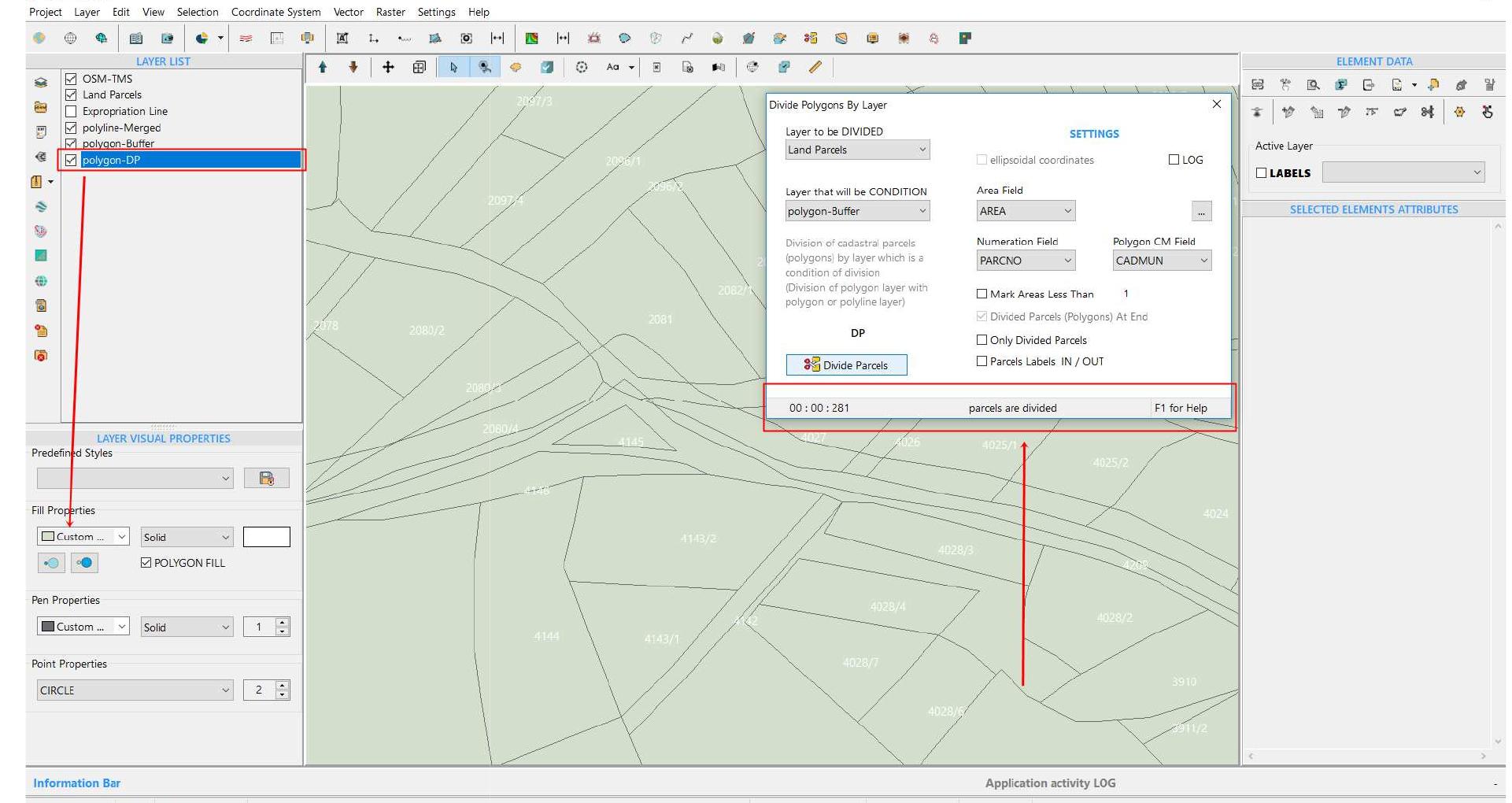Image resolution: width=1512 pixels, height=803 pixels.
Task: Click the green move-up arrow in map toolbar
Action: click(322, 68)
